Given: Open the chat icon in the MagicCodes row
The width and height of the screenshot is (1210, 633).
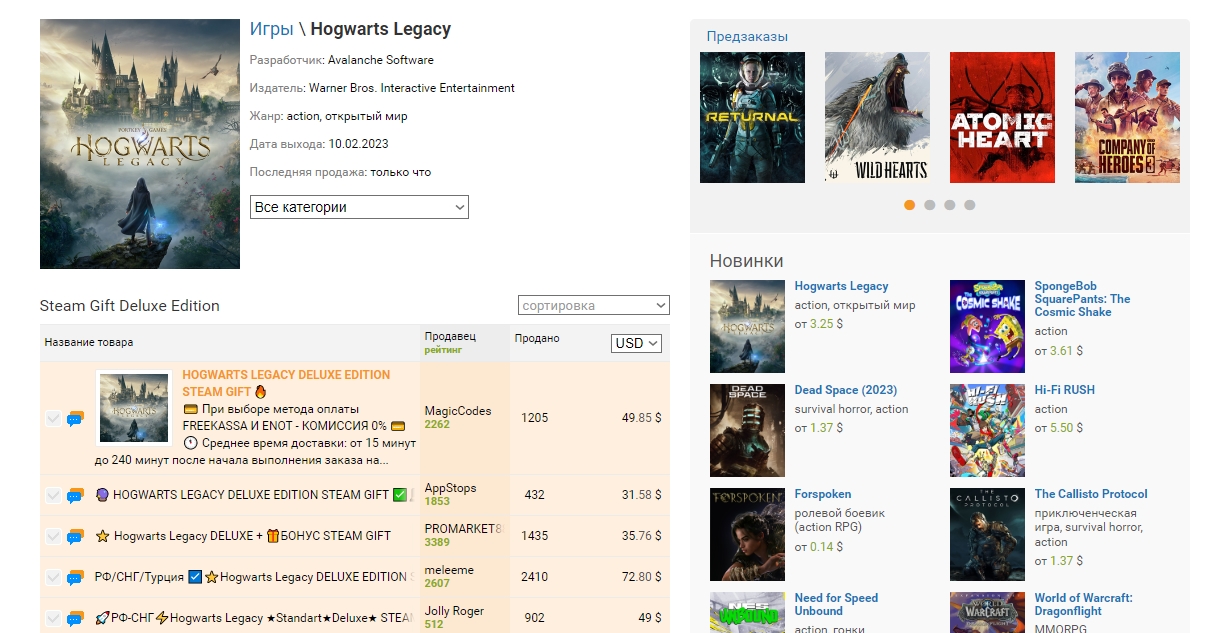Looking at the screenshot, I should [x=75, y=419].
